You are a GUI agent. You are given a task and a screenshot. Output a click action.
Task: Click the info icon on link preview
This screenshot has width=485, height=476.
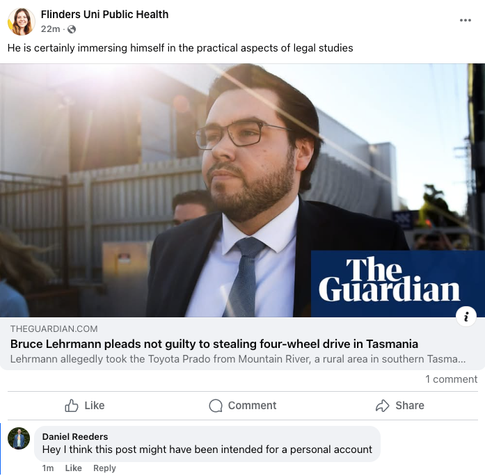(466, 316)
